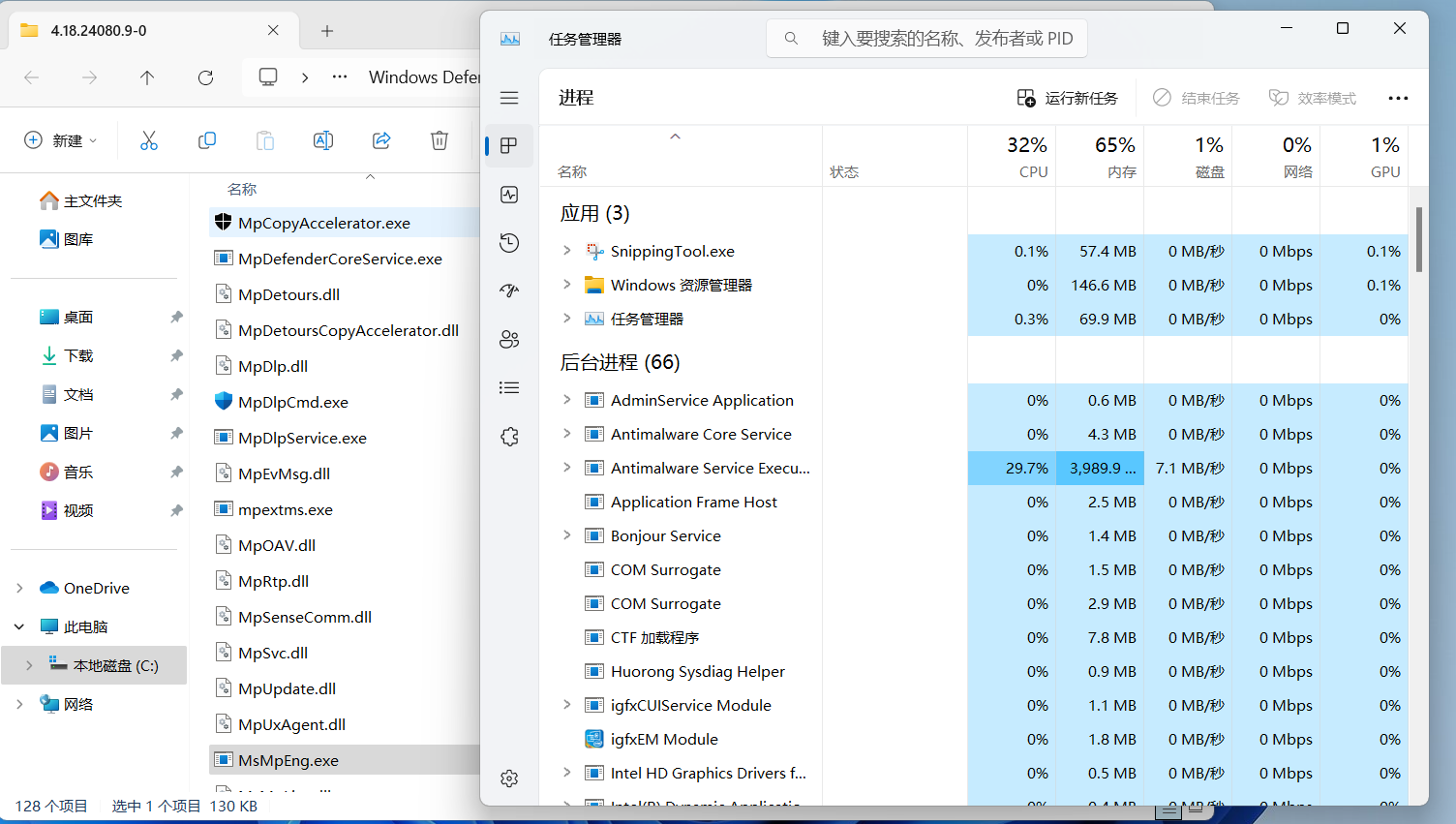
Task: Click 效率模式 button in Task Manager
Action: (1313, 98)
